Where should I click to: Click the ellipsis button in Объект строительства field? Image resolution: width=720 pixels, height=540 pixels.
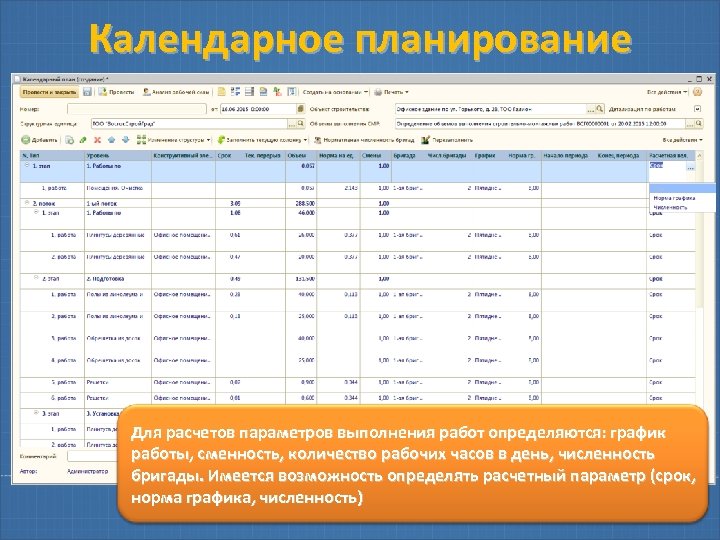click(x=591, y=109)
